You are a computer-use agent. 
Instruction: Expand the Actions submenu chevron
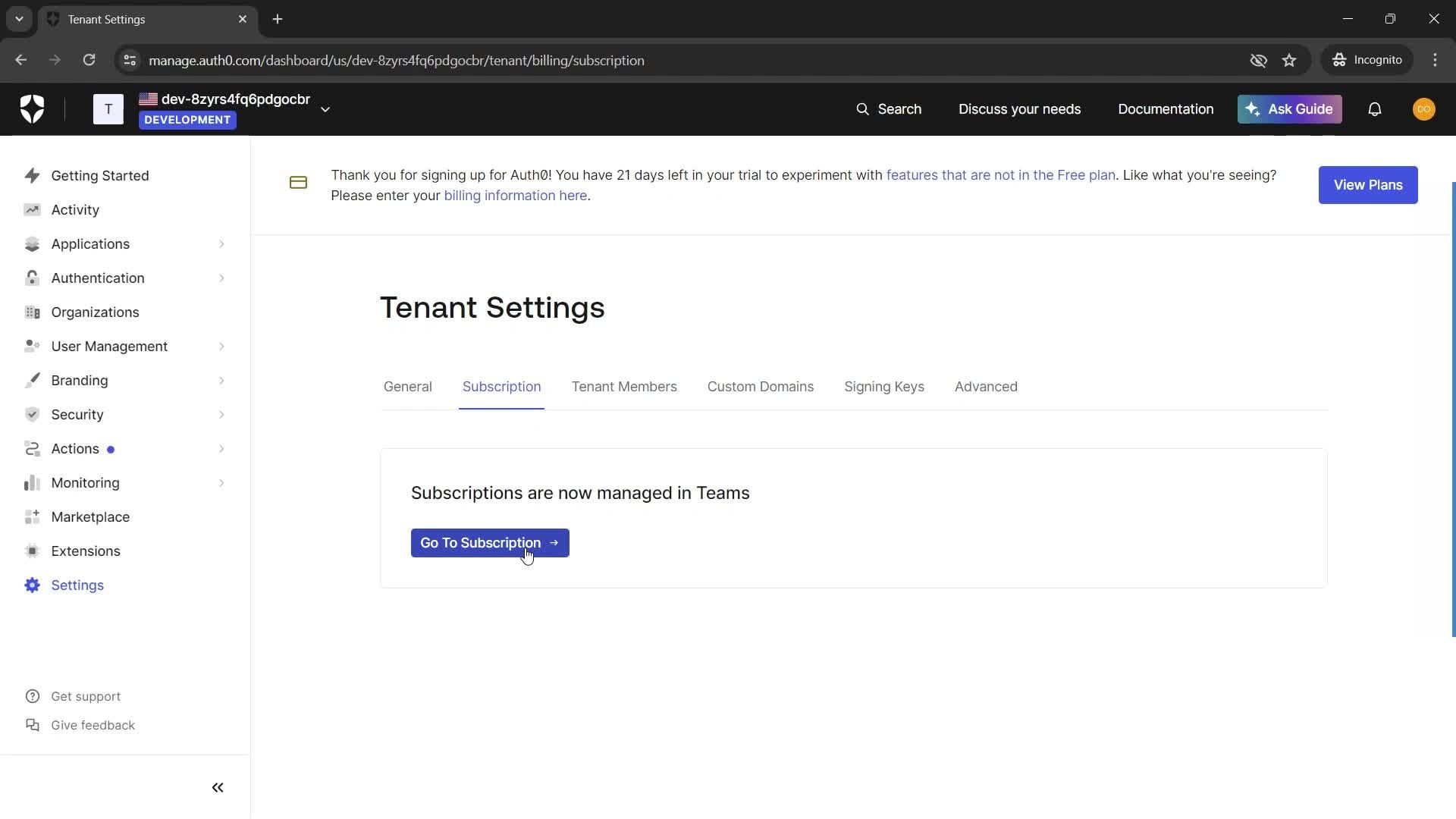(221, 449)
